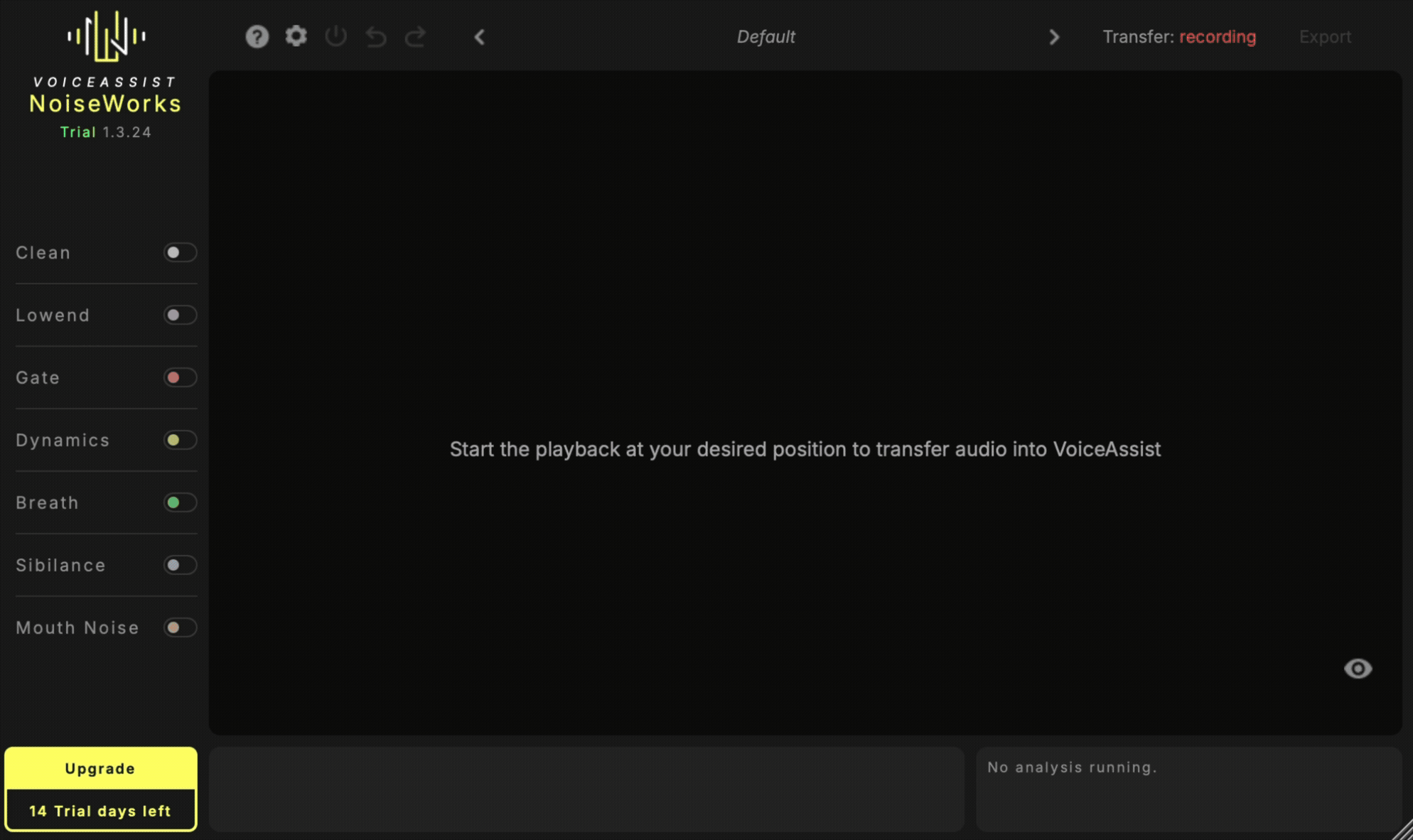The image size is (1413, 840).
Task: Toggle the eye visibility icon
Action: [x=1358, y=669]
